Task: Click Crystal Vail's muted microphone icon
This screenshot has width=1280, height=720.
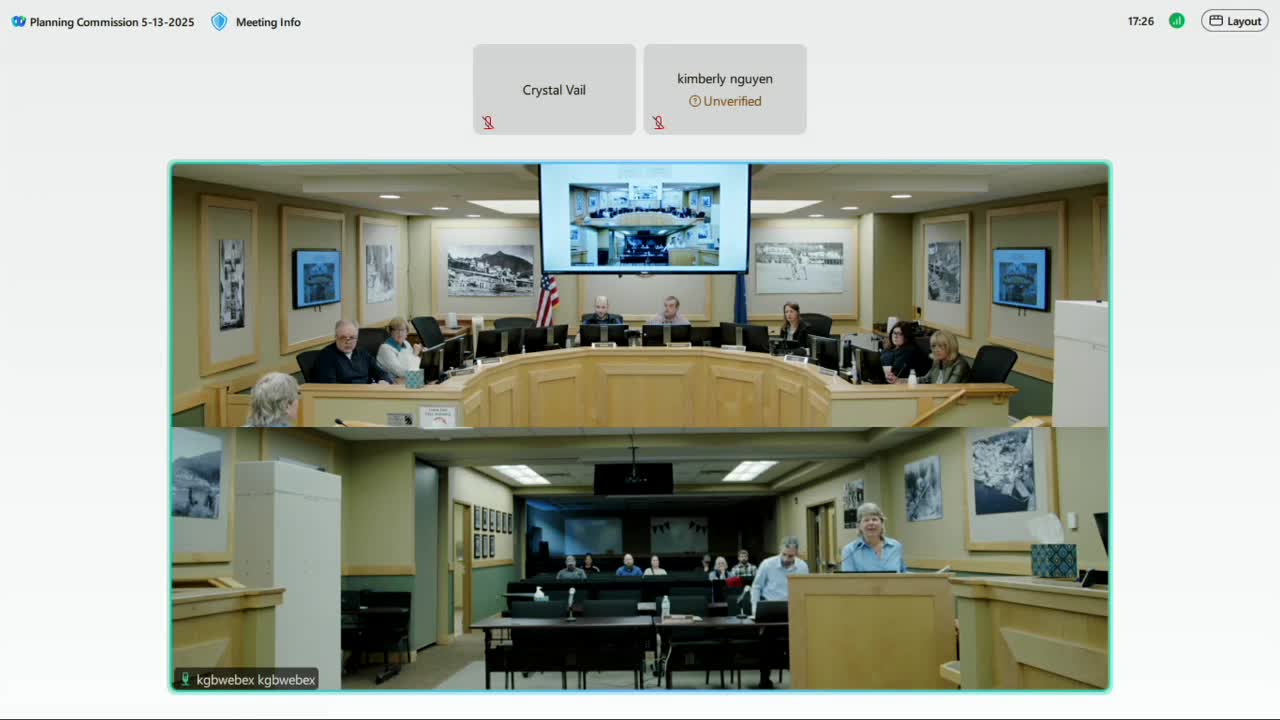Action: 488,123
